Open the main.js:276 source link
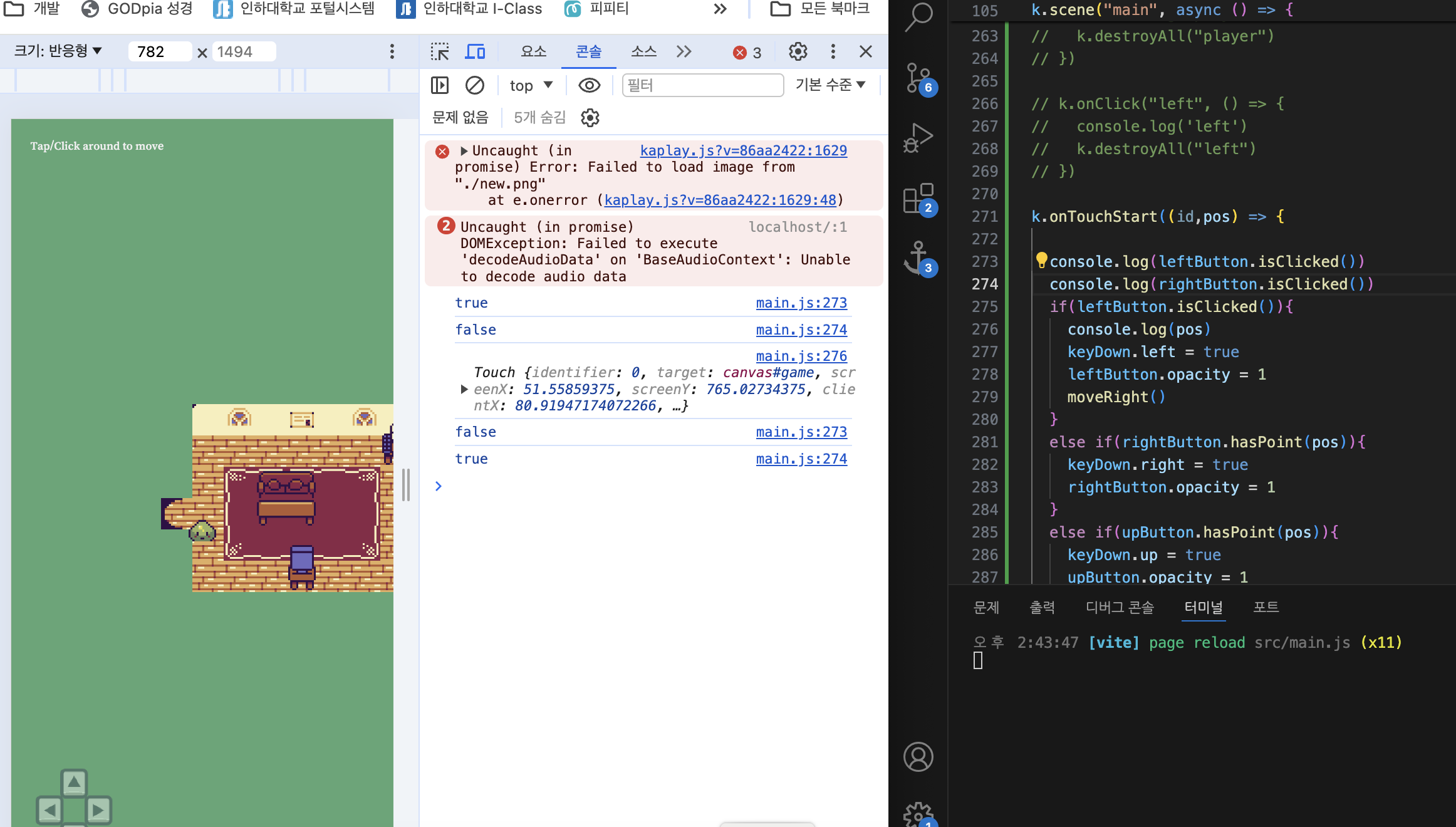The width and height of the screenshot is (1456, 827). (x=801, y=356)
